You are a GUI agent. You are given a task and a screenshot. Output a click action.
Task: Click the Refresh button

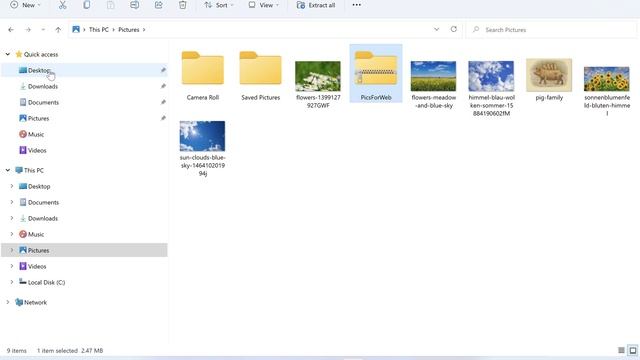pos(453,29)
